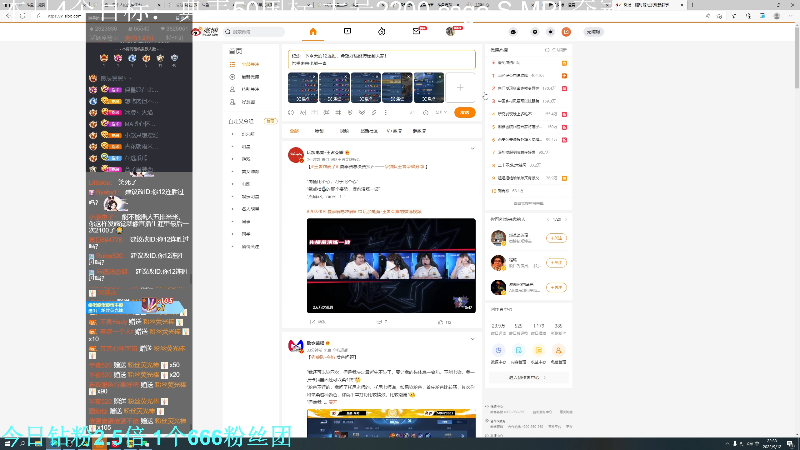Image resolution: width=800 pixels, height=450 pixels.
Task: Click the 管理 button beside custom groups
Action: pyautogui.click(x=270, y=121)
